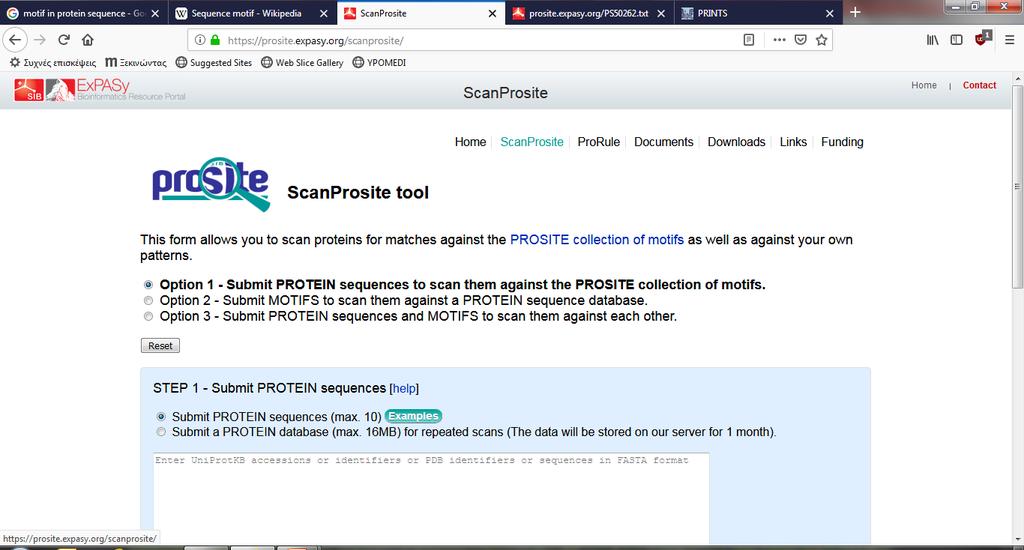Show site information for the page
This screenshot has width=1024, height=550.
click(200, 40)
